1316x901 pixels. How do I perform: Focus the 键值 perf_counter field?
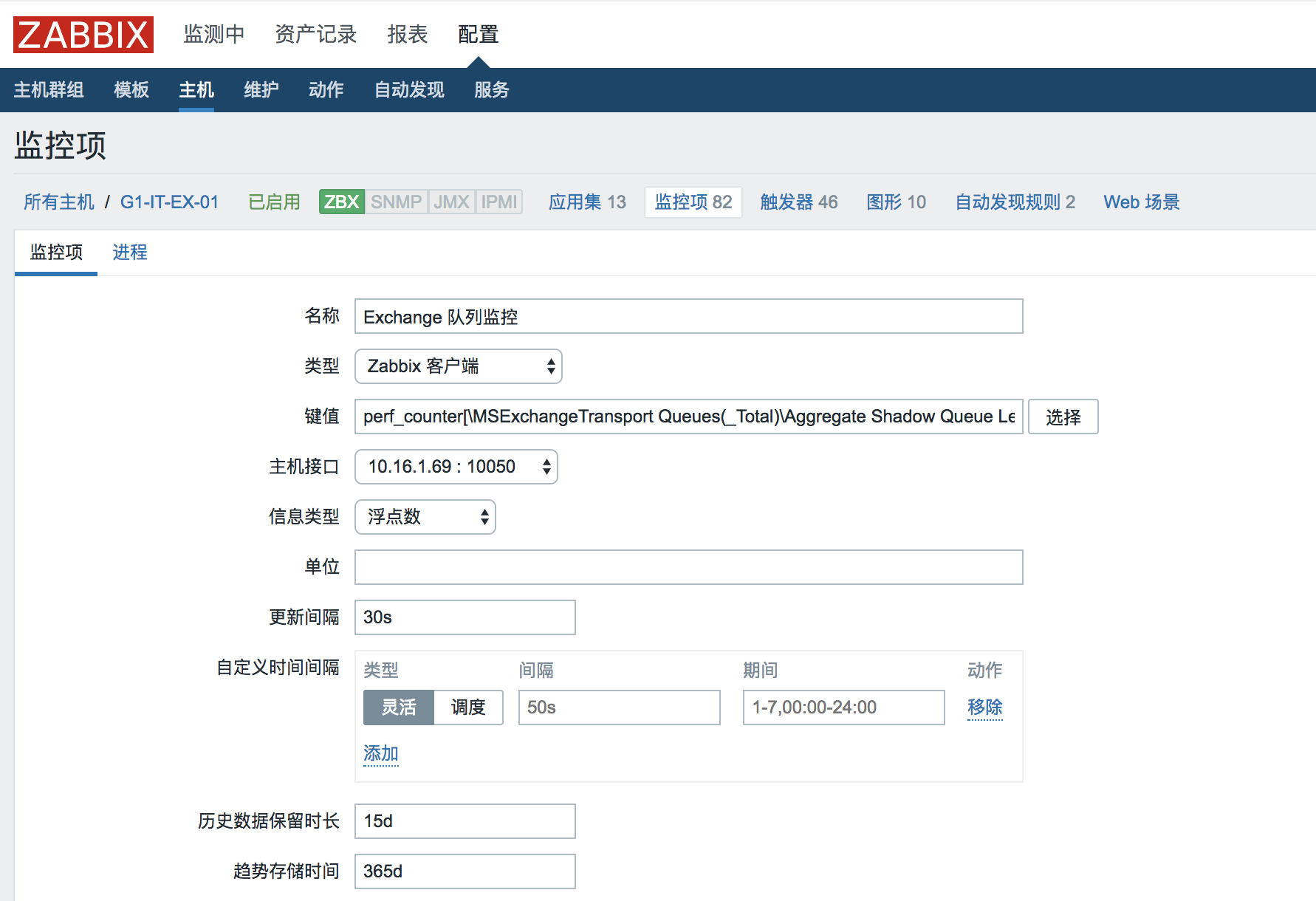[x=689, y=417]
